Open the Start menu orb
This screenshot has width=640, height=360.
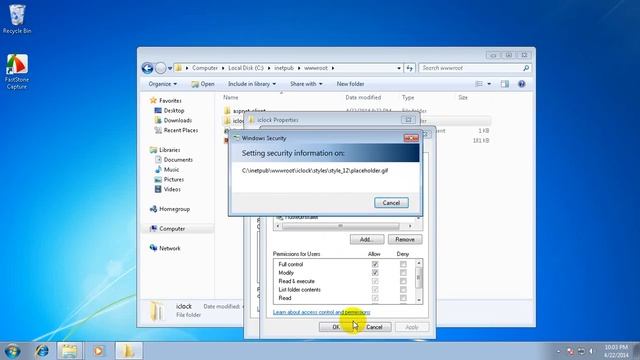coord(12,351)
